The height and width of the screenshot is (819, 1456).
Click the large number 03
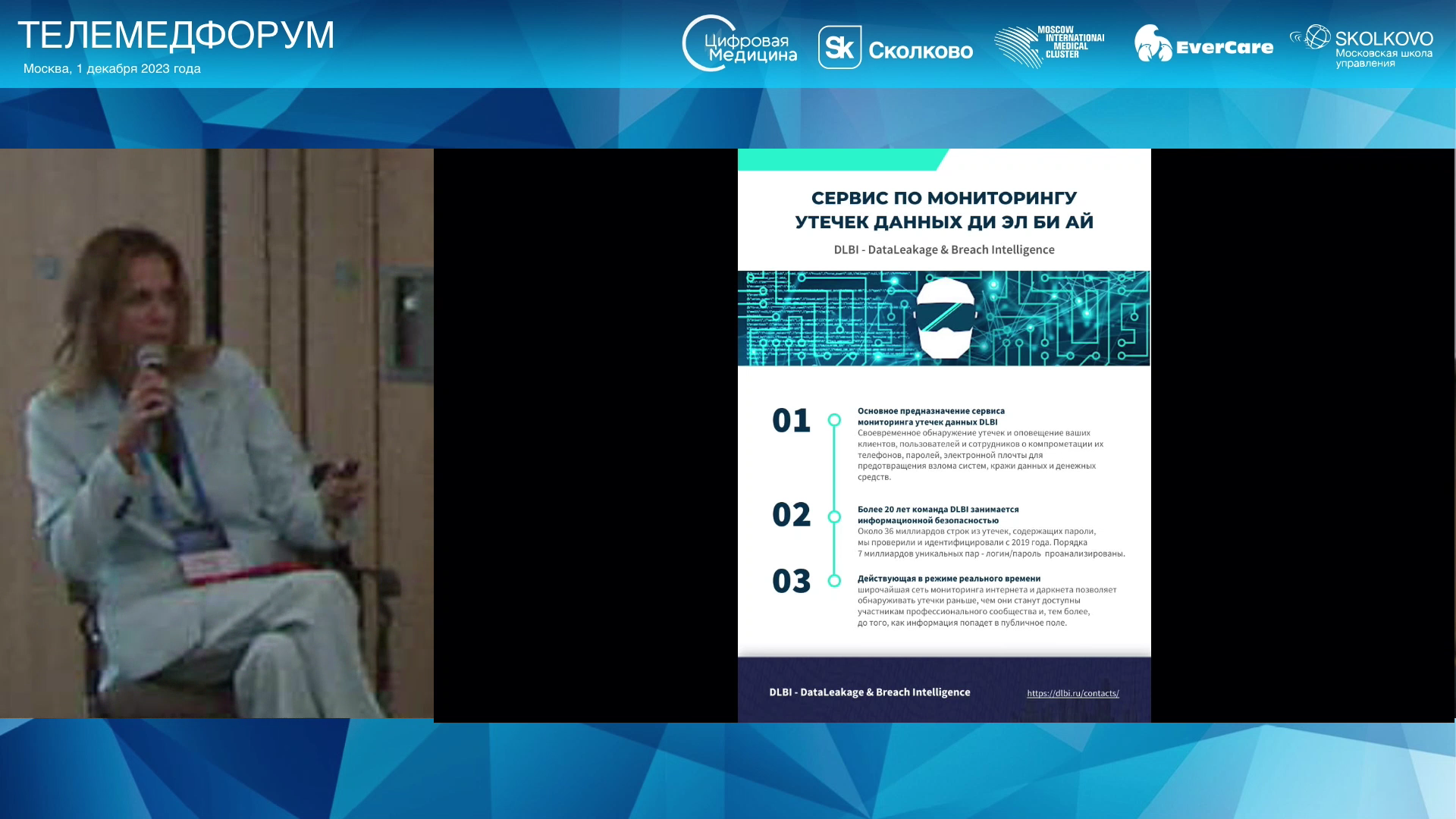point(791,582)
